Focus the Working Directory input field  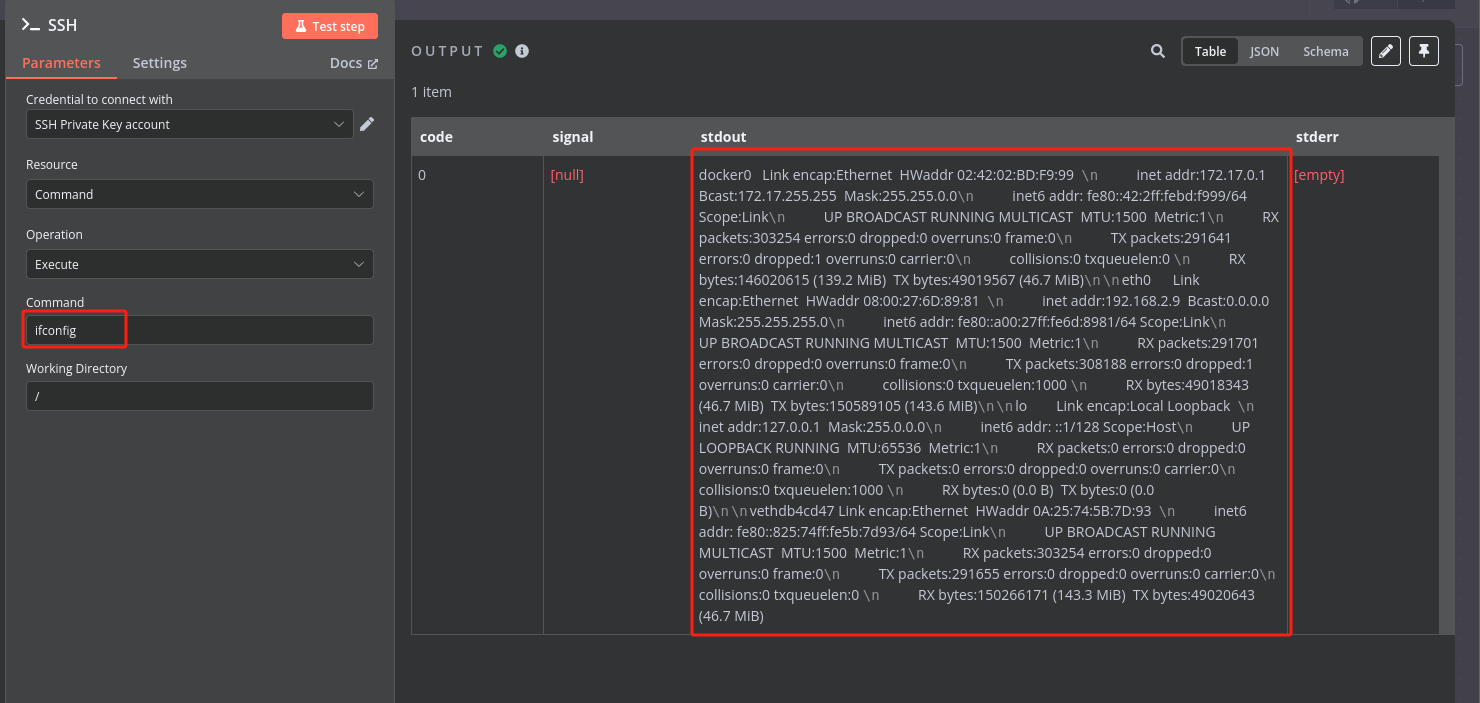click(199, 396)
